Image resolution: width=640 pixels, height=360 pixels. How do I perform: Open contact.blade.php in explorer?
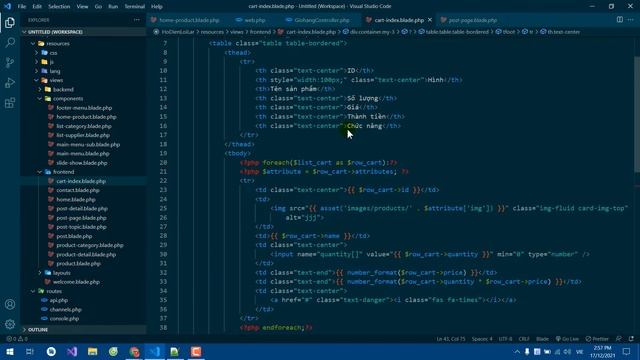(78, 190)
